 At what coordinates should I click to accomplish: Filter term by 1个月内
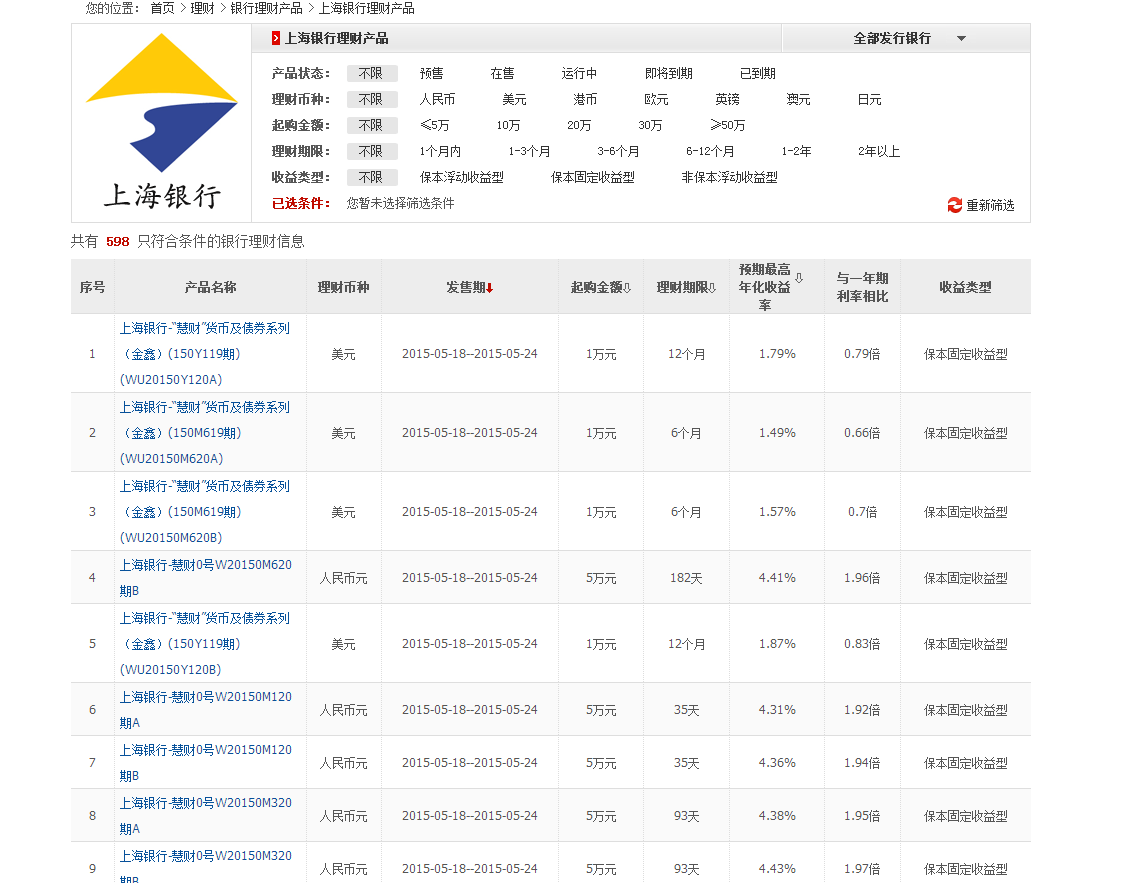[x=440, y=151]
